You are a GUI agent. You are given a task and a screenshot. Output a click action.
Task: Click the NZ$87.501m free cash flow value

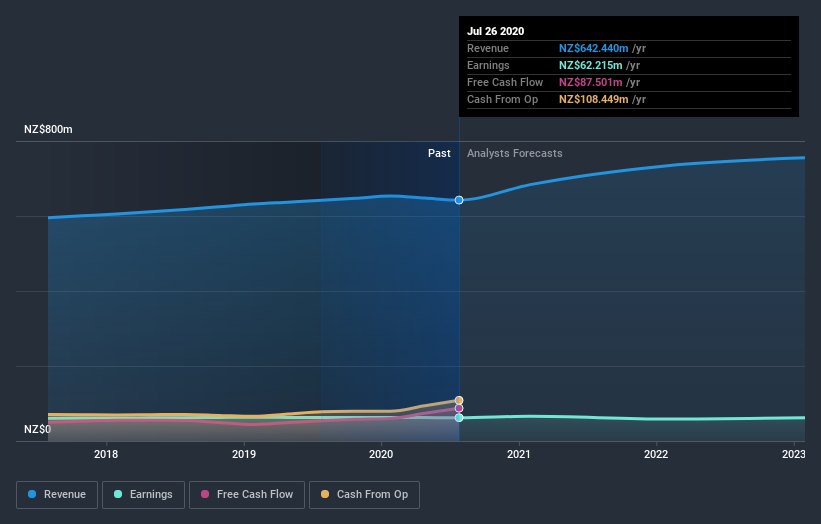point(591,82)
